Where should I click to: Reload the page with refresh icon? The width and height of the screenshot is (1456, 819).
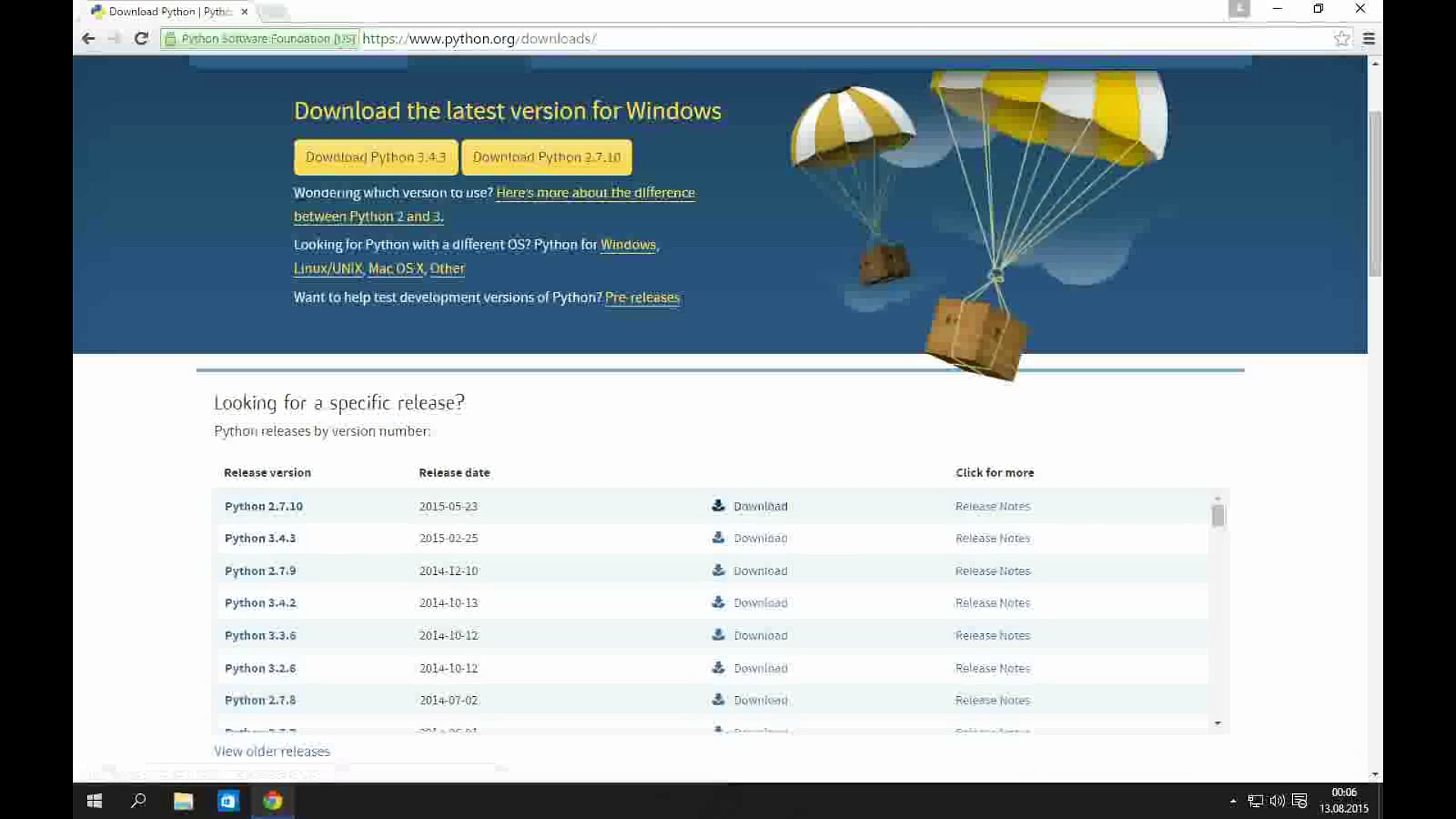[x=141, y=39]
